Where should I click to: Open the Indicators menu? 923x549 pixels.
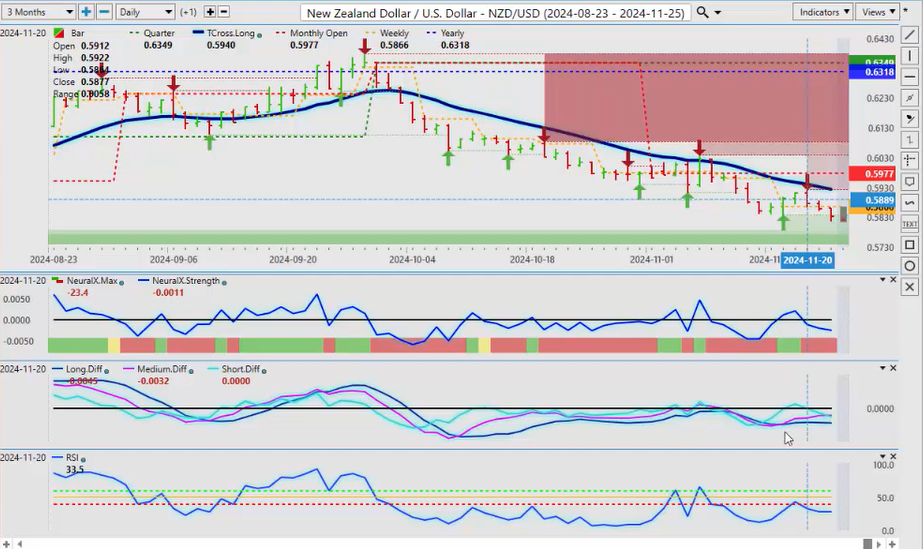tap(822, 12)
